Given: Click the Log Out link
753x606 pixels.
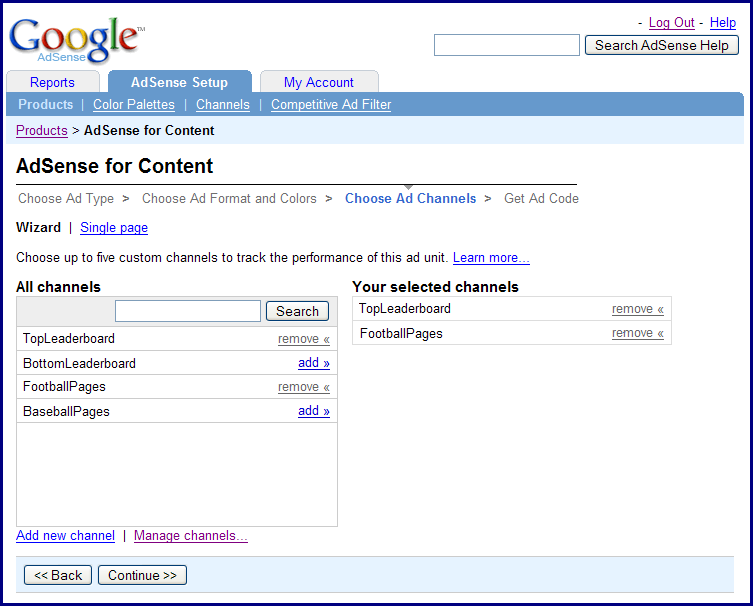Looking at the screenshot, I should click(x=671, y=23).
